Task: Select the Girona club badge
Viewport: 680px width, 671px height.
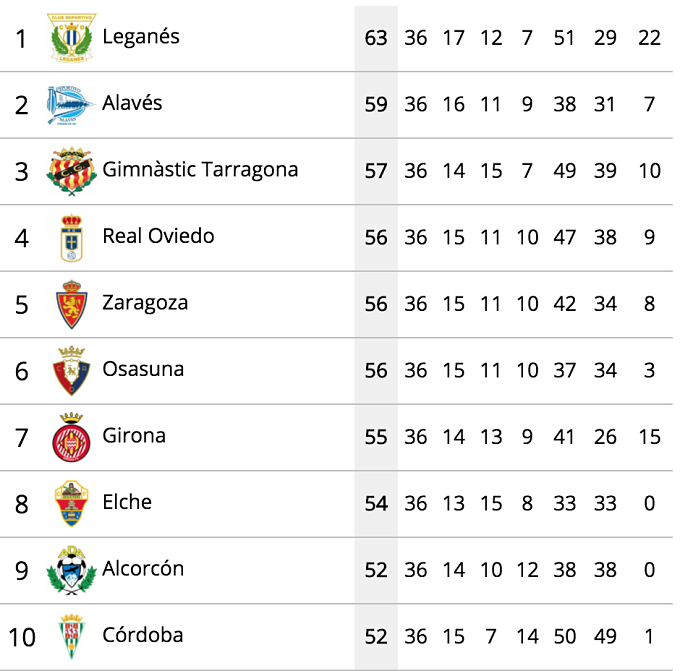Action: pyautogui.click(x=72, y=437)
